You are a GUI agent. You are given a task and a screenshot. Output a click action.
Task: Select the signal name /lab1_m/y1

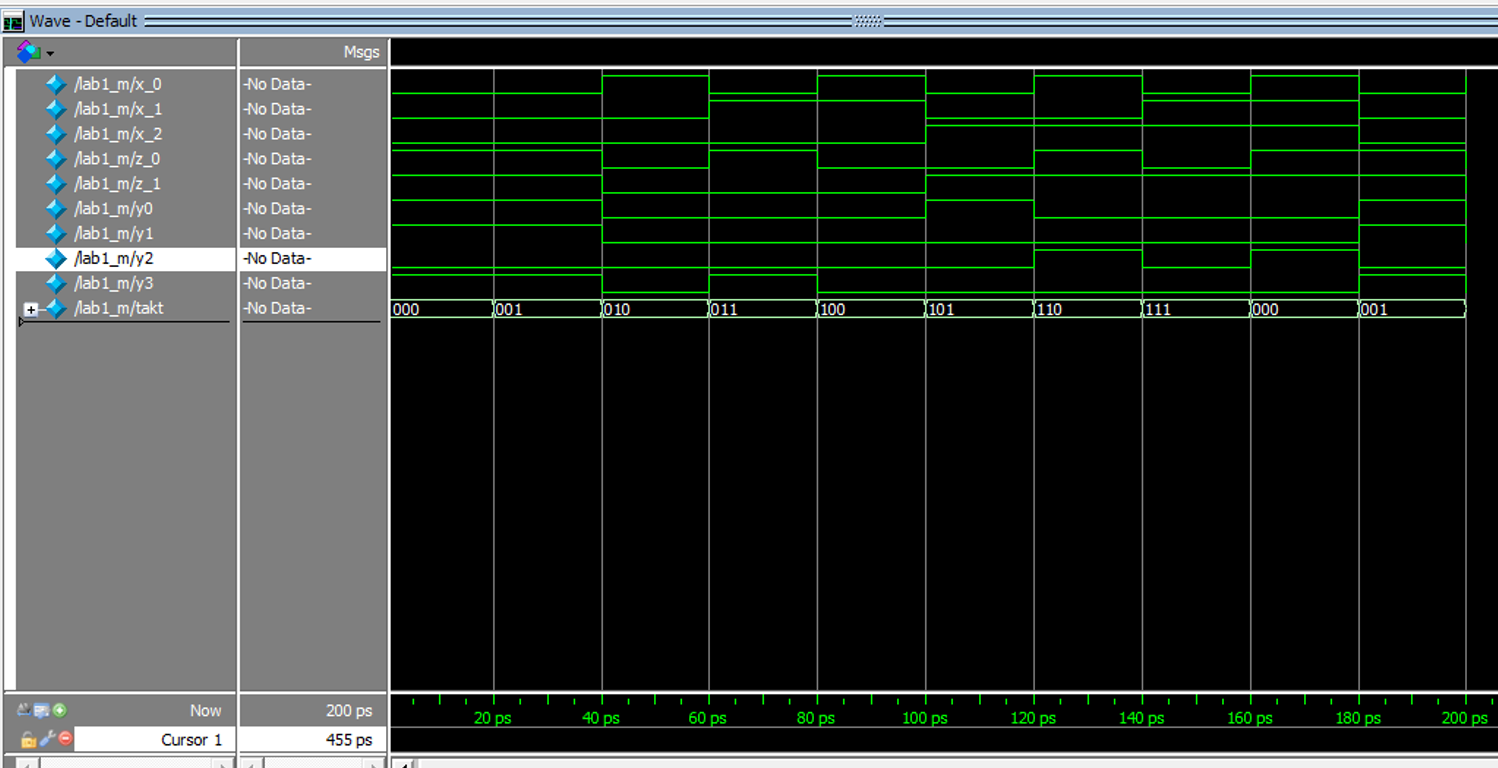[x=113, y=233]
